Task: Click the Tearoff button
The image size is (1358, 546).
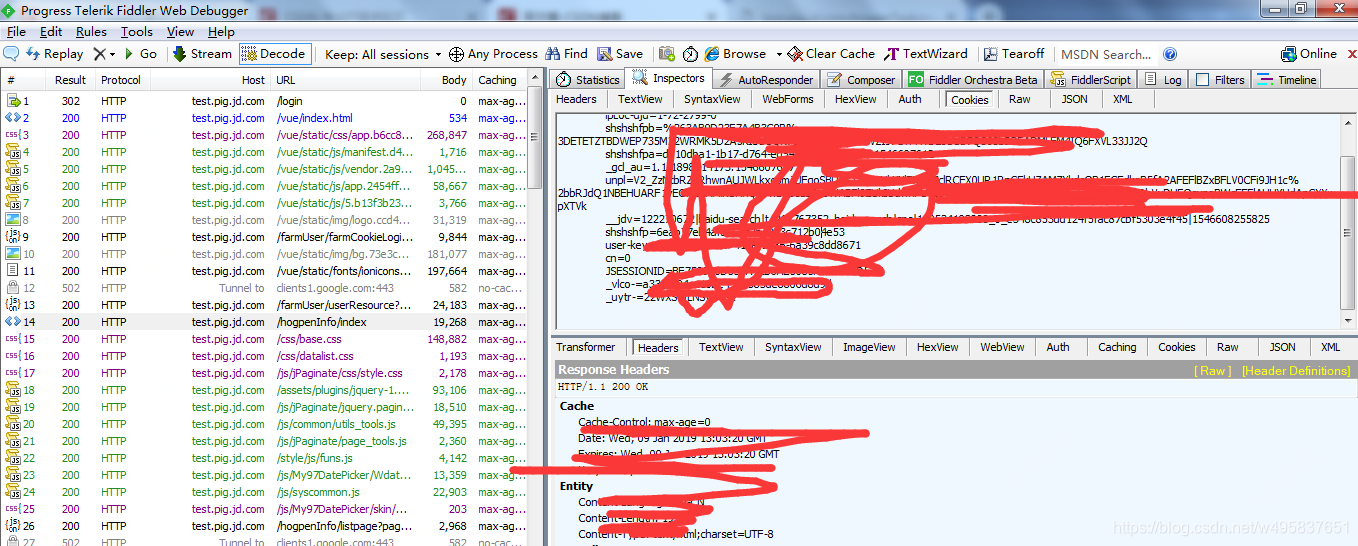Action: click(x=1014, y=54)
